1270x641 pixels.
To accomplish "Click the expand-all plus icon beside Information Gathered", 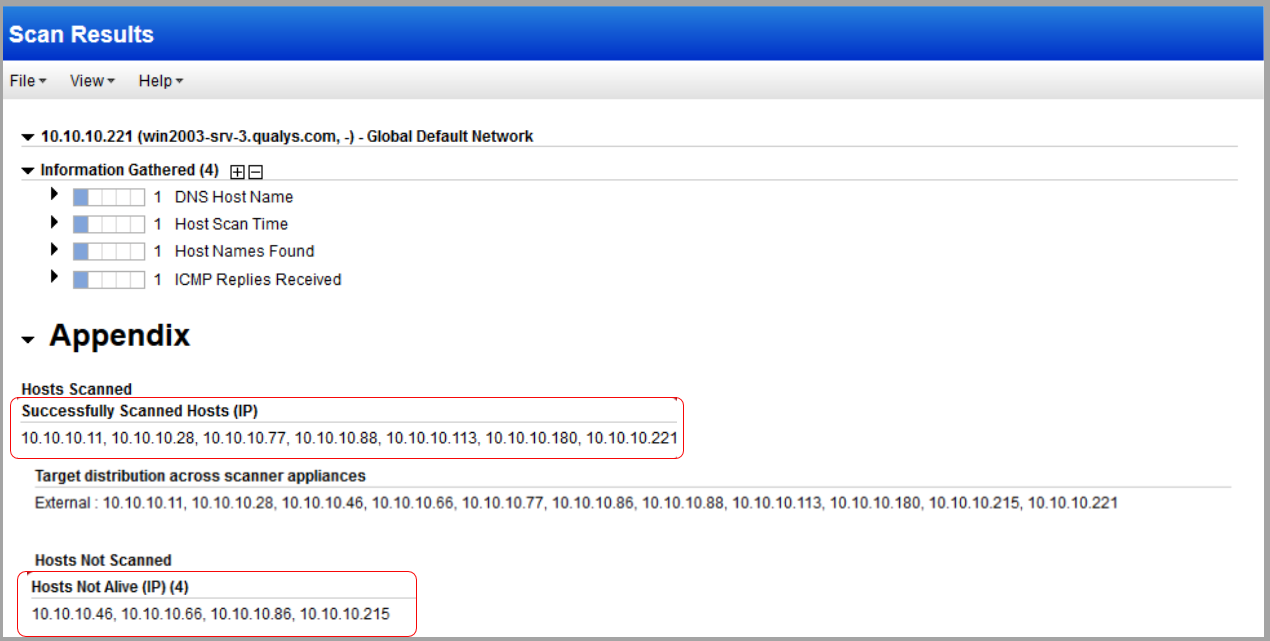I will click(237, 172).
